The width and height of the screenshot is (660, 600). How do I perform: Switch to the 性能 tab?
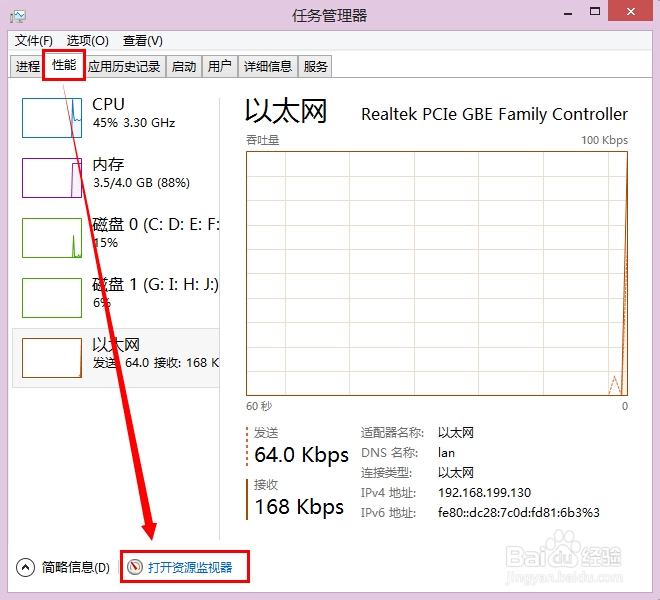[x=64, y=65]
